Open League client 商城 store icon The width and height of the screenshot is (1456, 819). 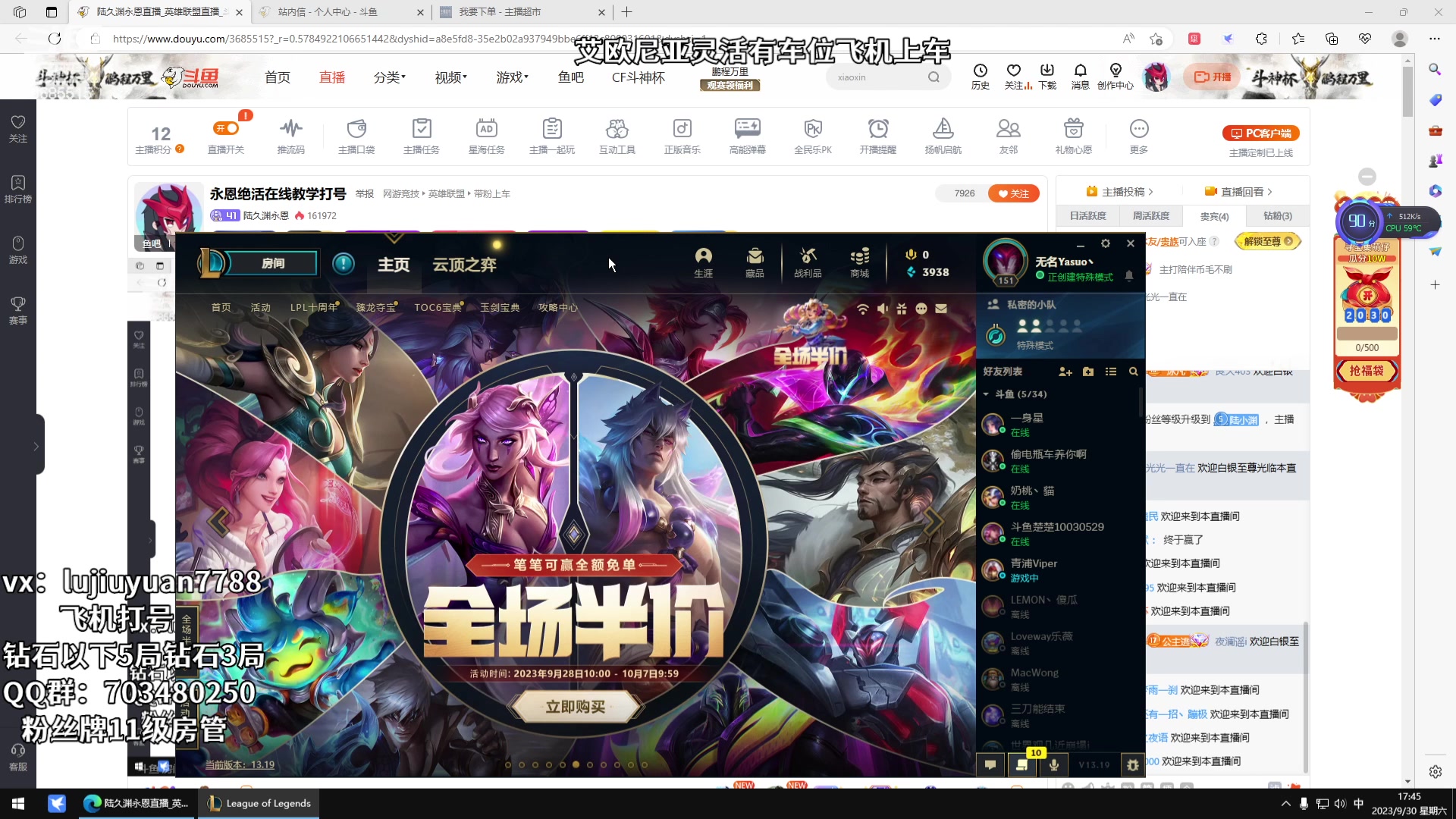pos(859,262)
